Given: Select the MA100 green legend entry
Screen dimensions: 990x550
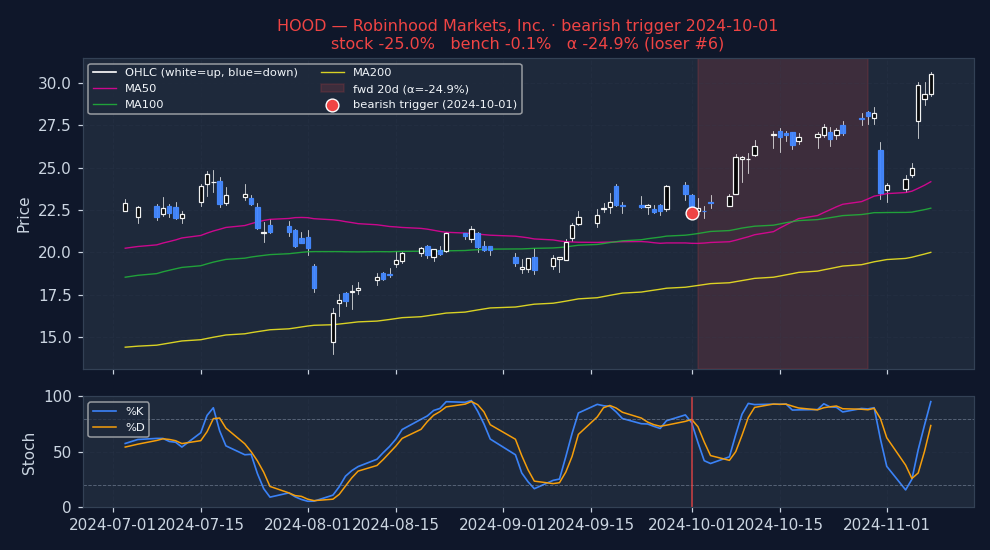Looking at the screenshot, I should pos(128,105).
